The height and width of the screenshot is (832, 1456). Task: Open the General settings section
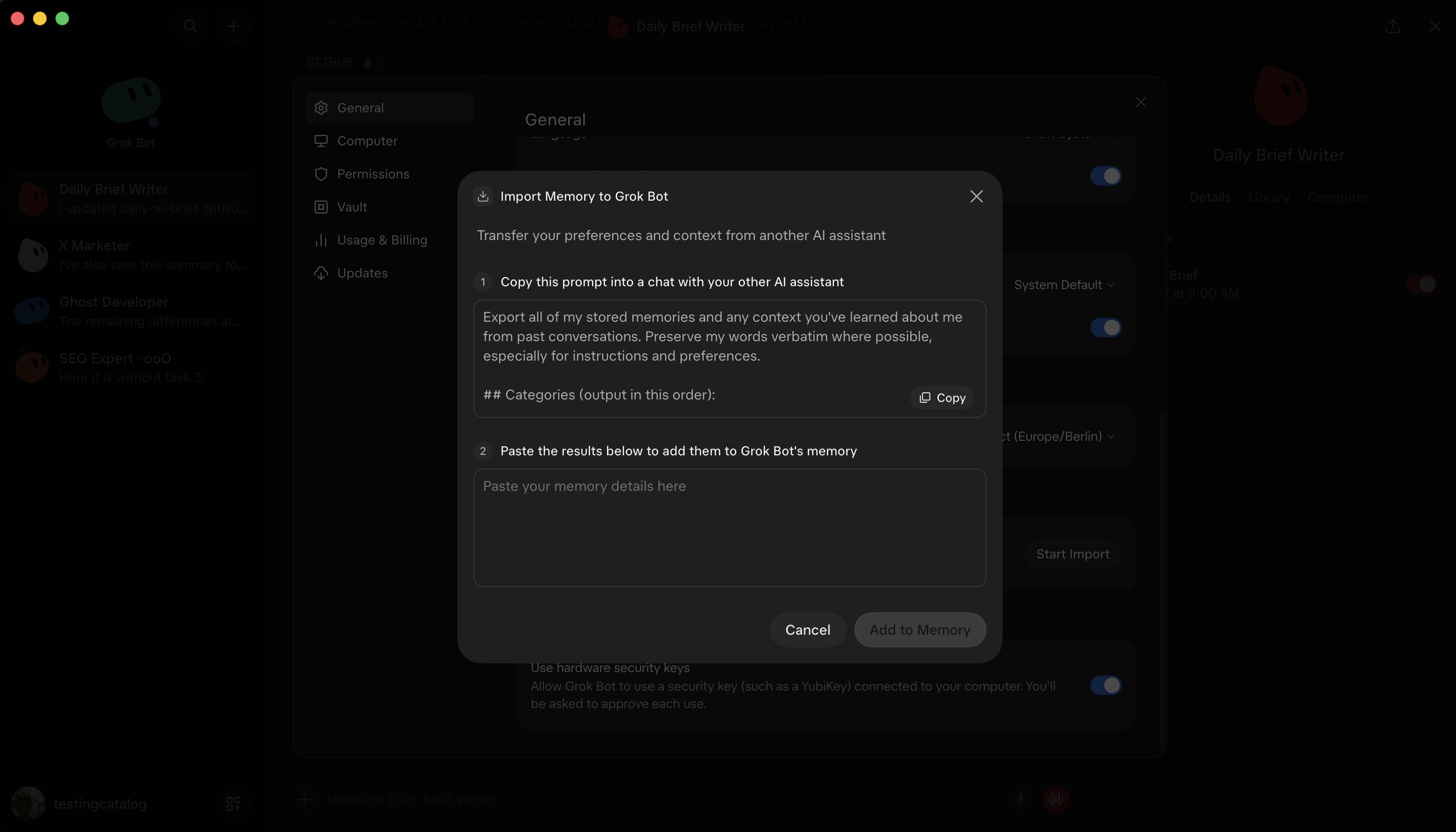389,108
